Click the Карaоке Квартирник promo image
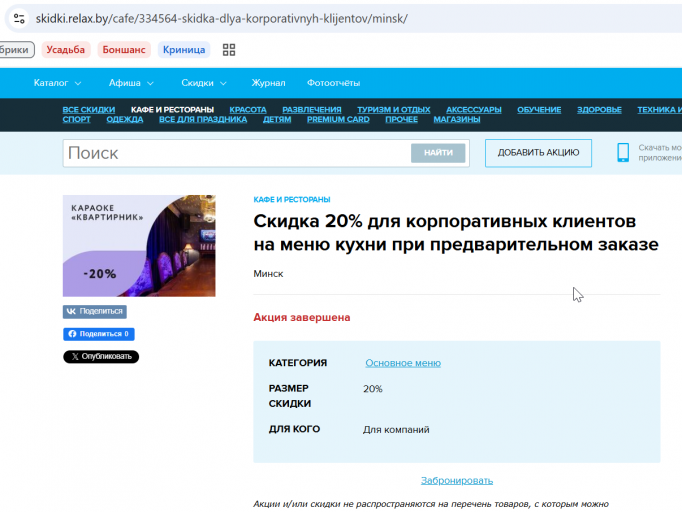Viewport: 682px width, 512px height. click(x=139, y=246)
